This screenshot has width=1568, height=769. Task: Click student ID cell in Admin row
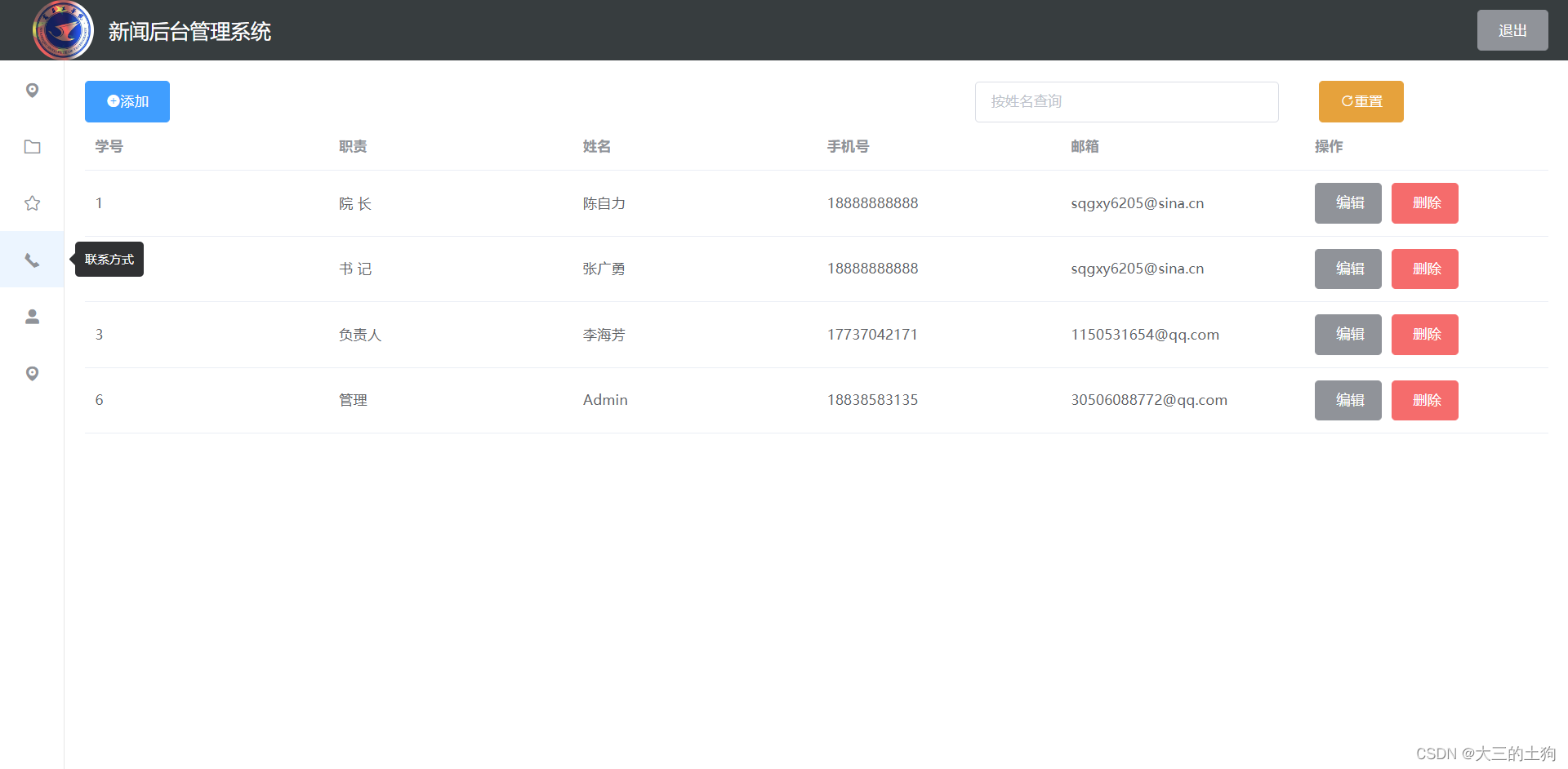[x=99, y=400]
